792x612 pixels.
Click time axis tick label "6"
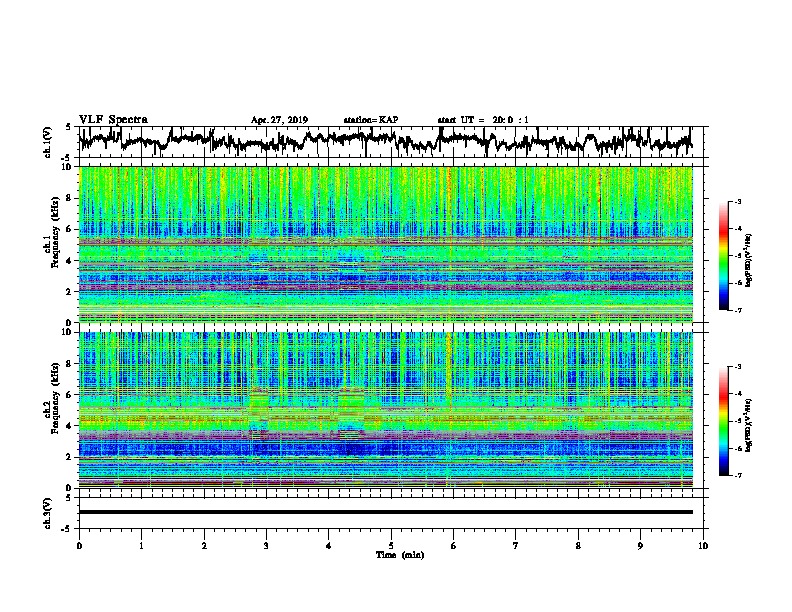(x=453, y=546)
